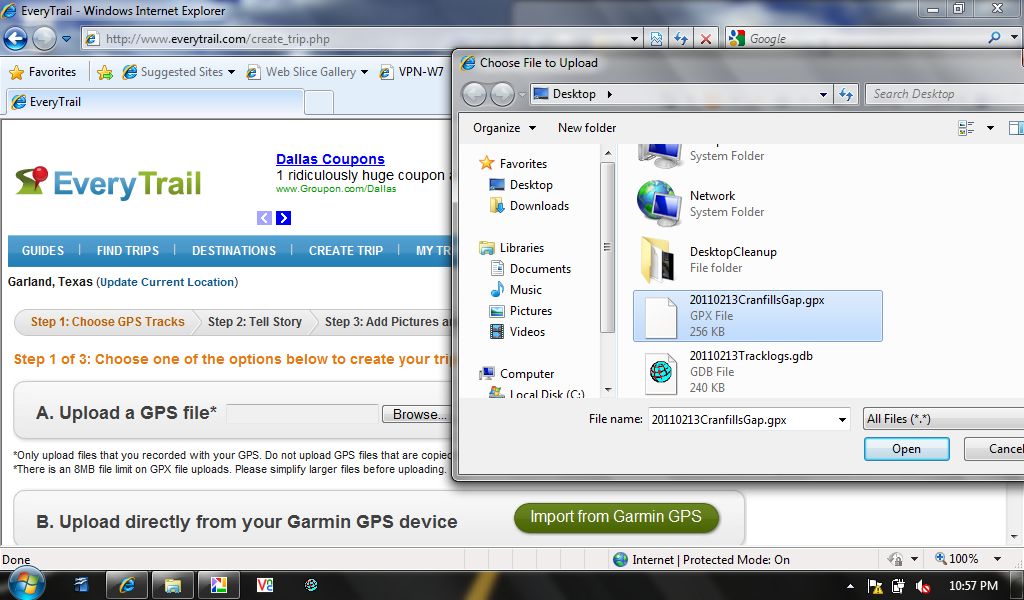Select Libraries in navigation pane
The image size is (1024, 600).
click(512, 248)
